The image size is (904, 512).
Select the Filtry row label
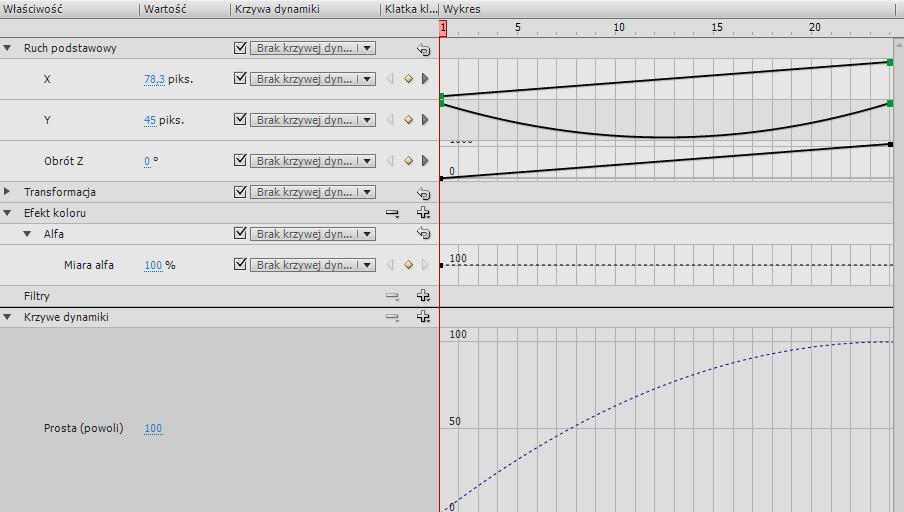(36, 296)
